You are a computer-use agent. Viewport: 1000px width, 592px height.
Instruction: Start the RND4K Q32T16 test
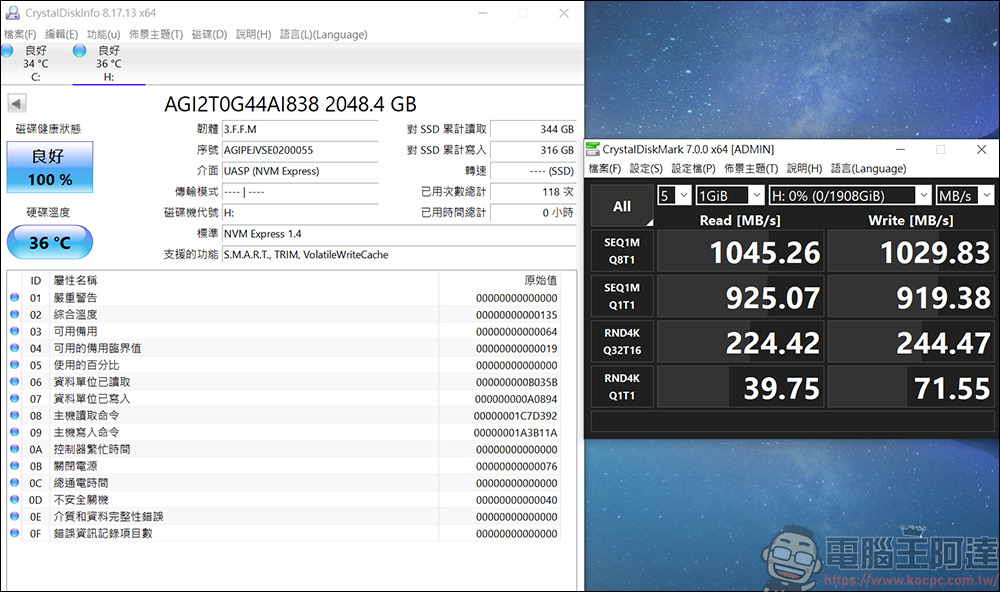(622, 341)
